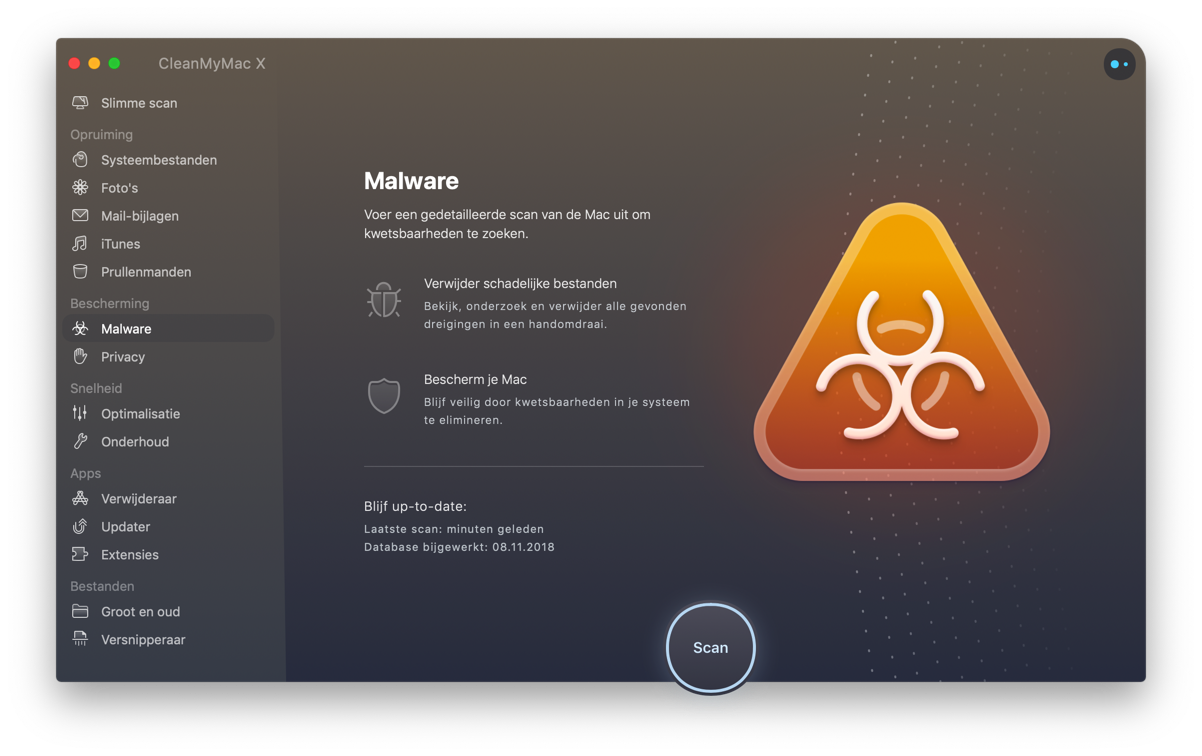Click the Privacy hand icon
The height and width of the screenshot is (756, 1202).
click(80, 357)
